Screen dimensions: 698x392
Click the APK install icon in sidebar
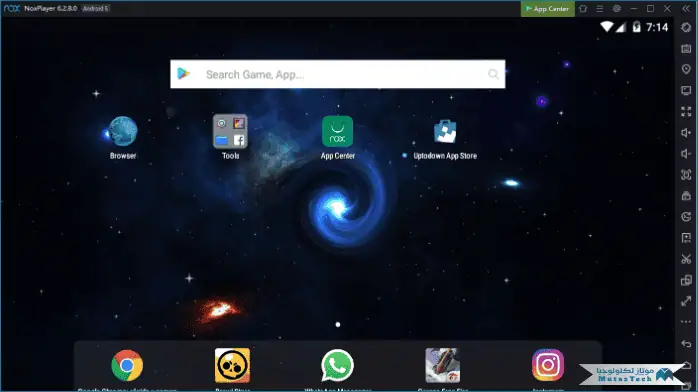click(686, 196)
